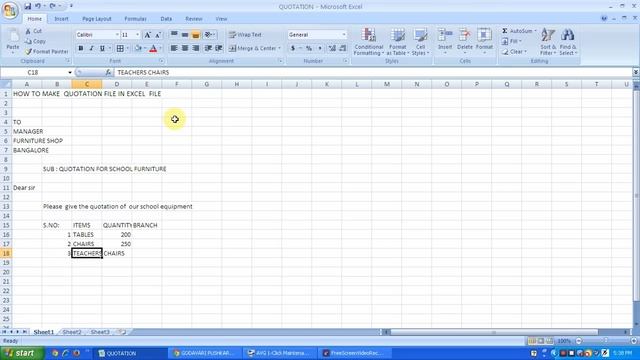This screenshot has height=360, width=640.
Task: Open Cell Styles gallery
Action: 420,42
